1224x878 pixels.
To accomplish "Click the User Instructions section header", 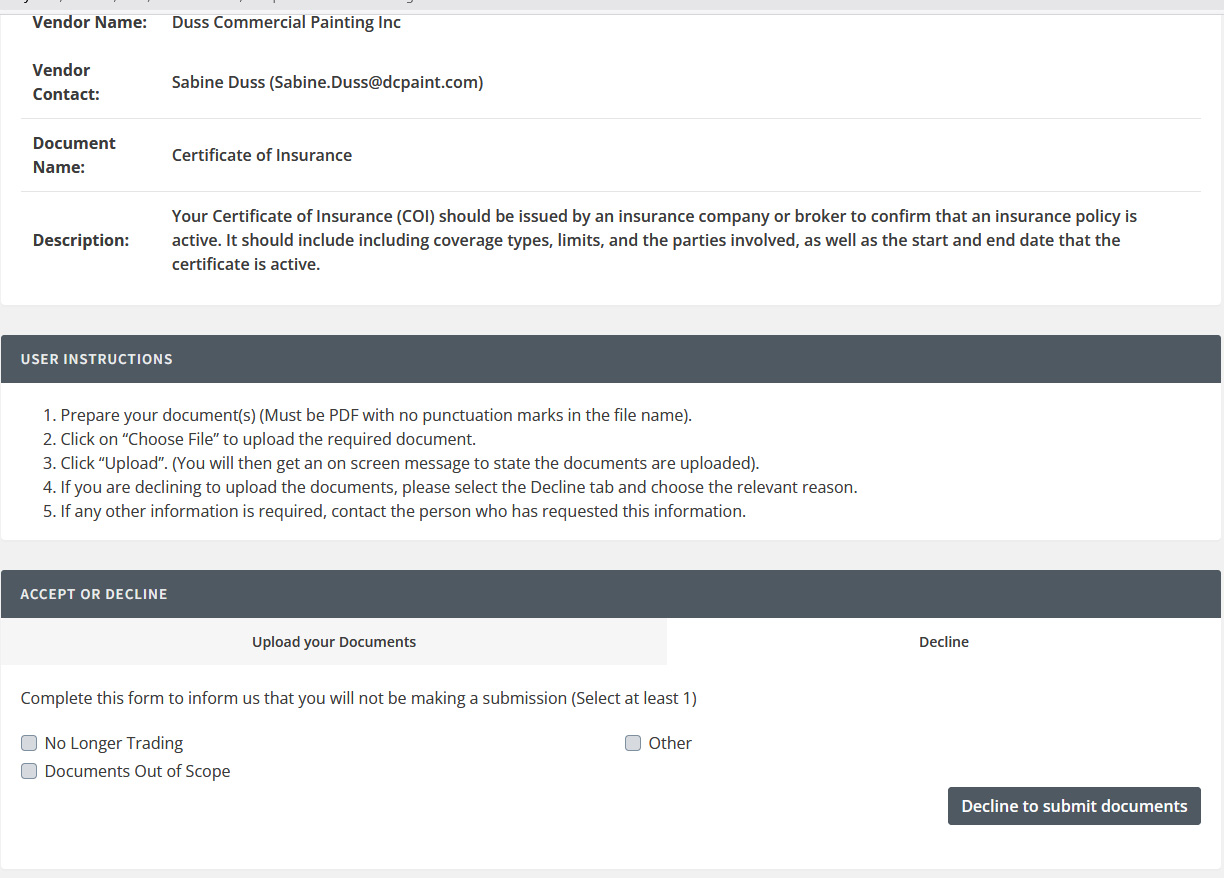I will tap(97, 359).
